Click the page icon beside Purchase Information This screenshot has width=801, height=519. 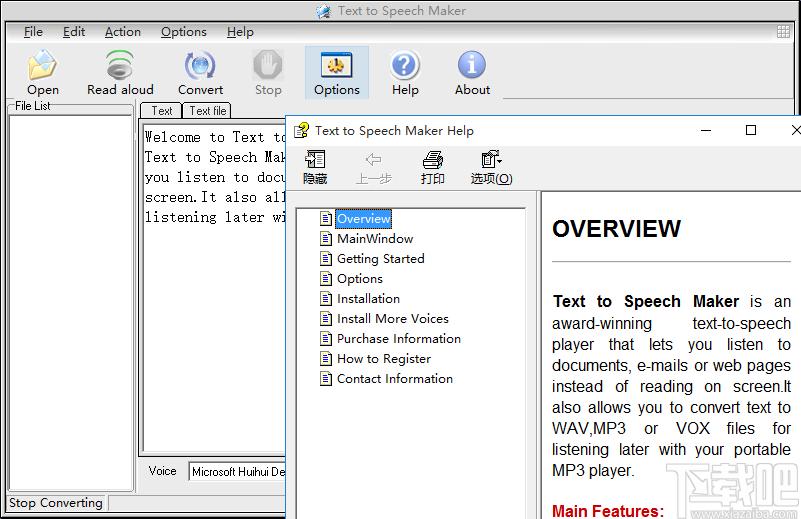click(x=326, y=339)
